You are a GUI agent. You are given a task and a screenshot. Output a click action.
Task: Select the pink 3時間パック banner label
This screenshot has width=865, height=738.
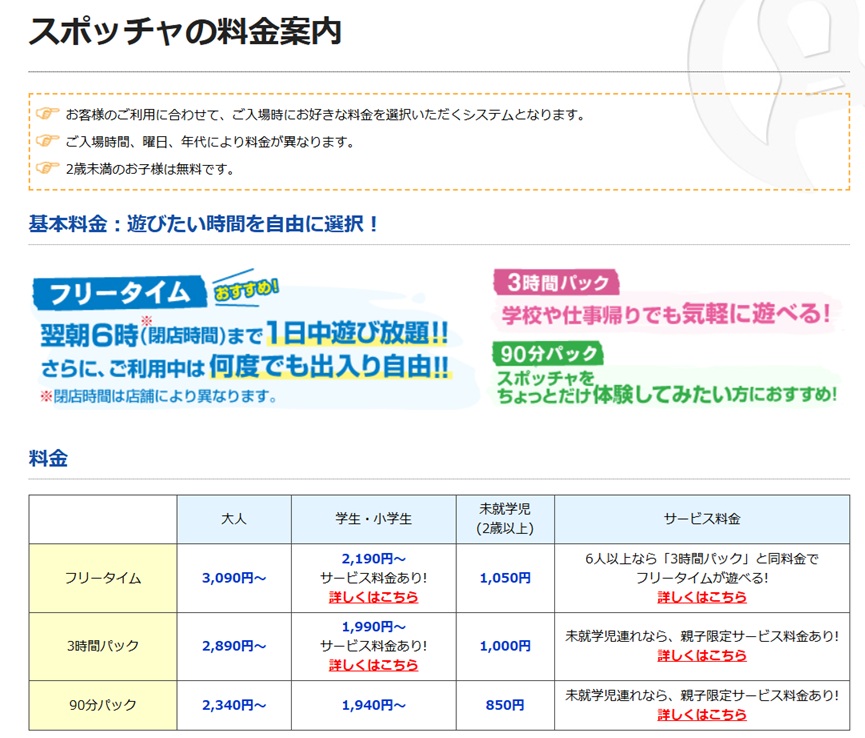coord(555,282)
